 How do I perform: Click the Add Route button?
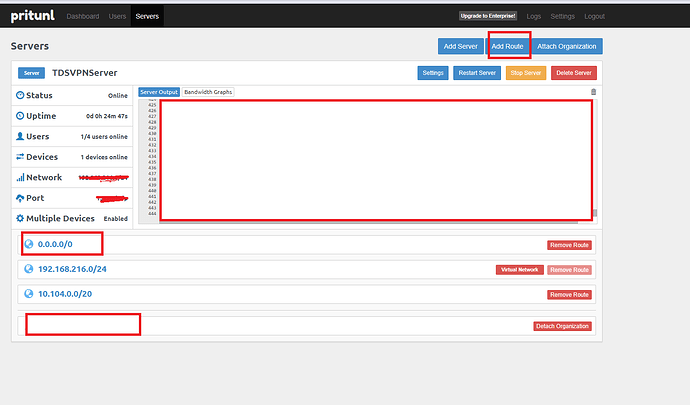pyautogui.click(x=507, y=46)
